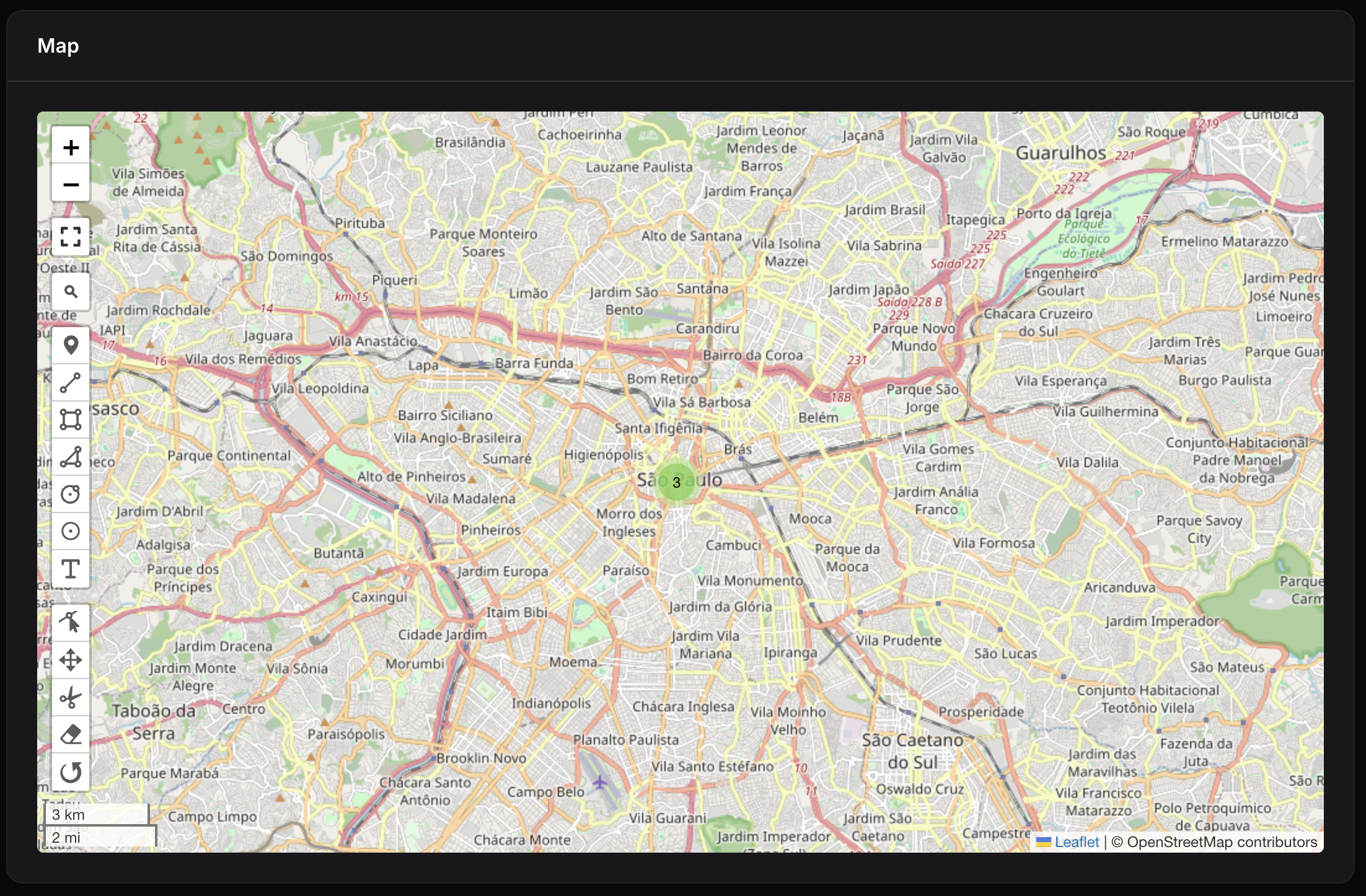Select the Rectangle drawing tool
Image resolution: width=1366 pixels, height=896 pixels.
tap(71, 419)
